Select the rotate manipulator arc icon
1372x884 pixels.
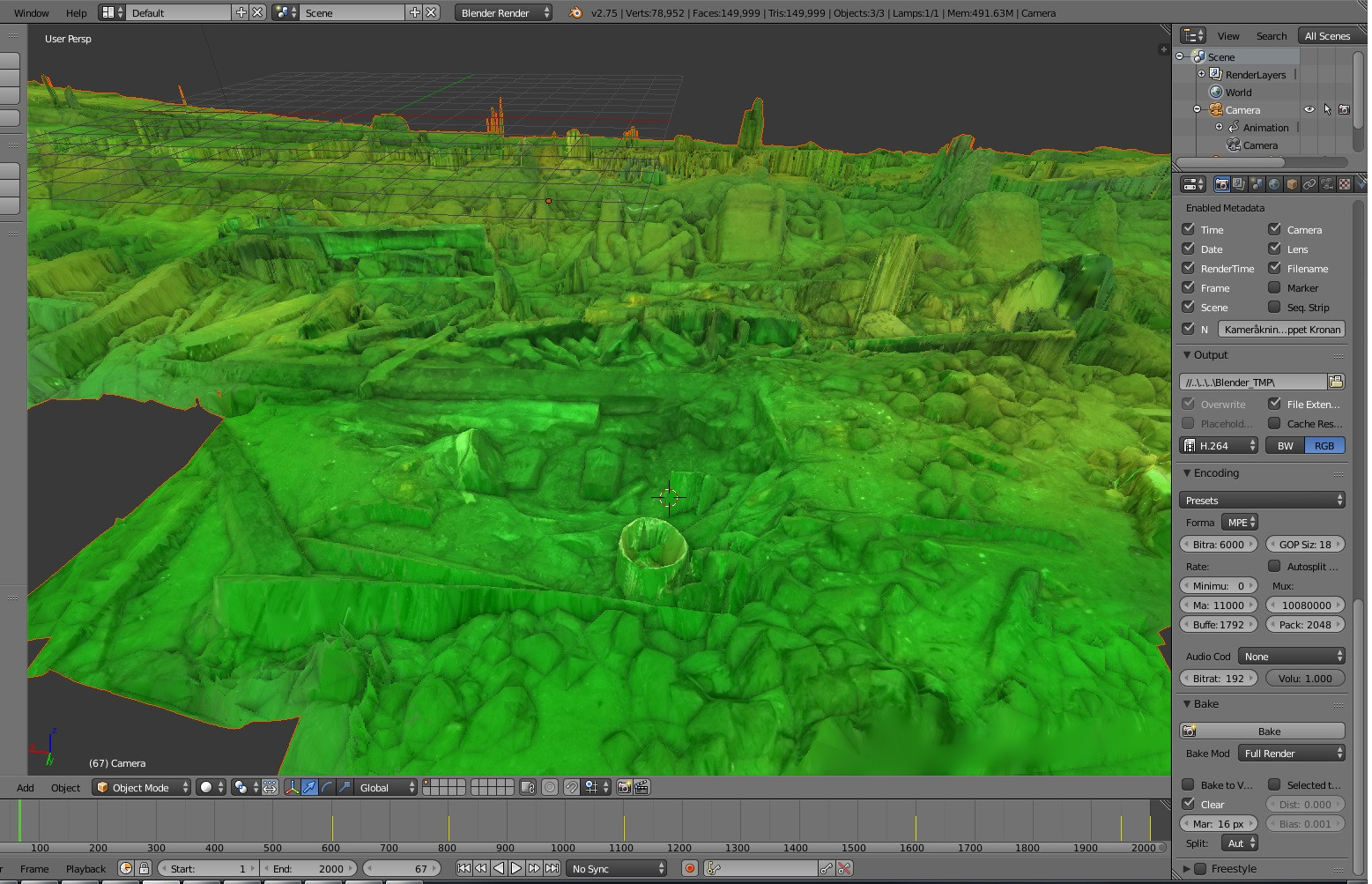327,787
